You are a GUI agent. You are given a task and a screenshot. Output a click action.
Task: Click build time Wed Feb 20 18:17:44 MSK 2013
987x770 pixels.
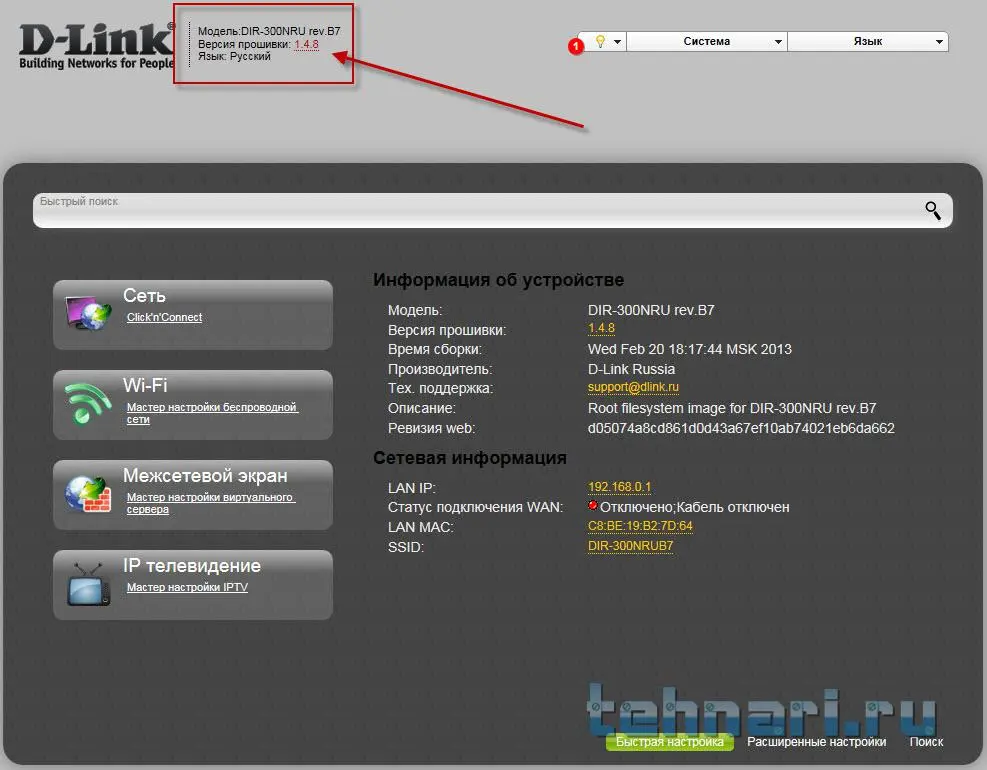690,349
